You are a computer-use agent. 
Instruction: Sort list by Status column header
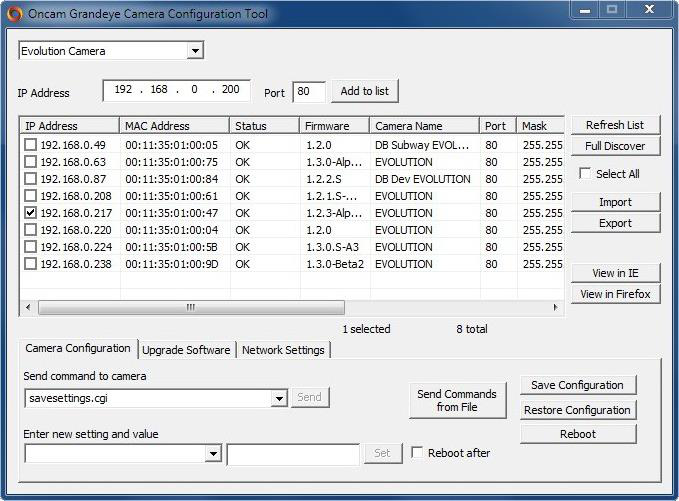tap(264, 126)
